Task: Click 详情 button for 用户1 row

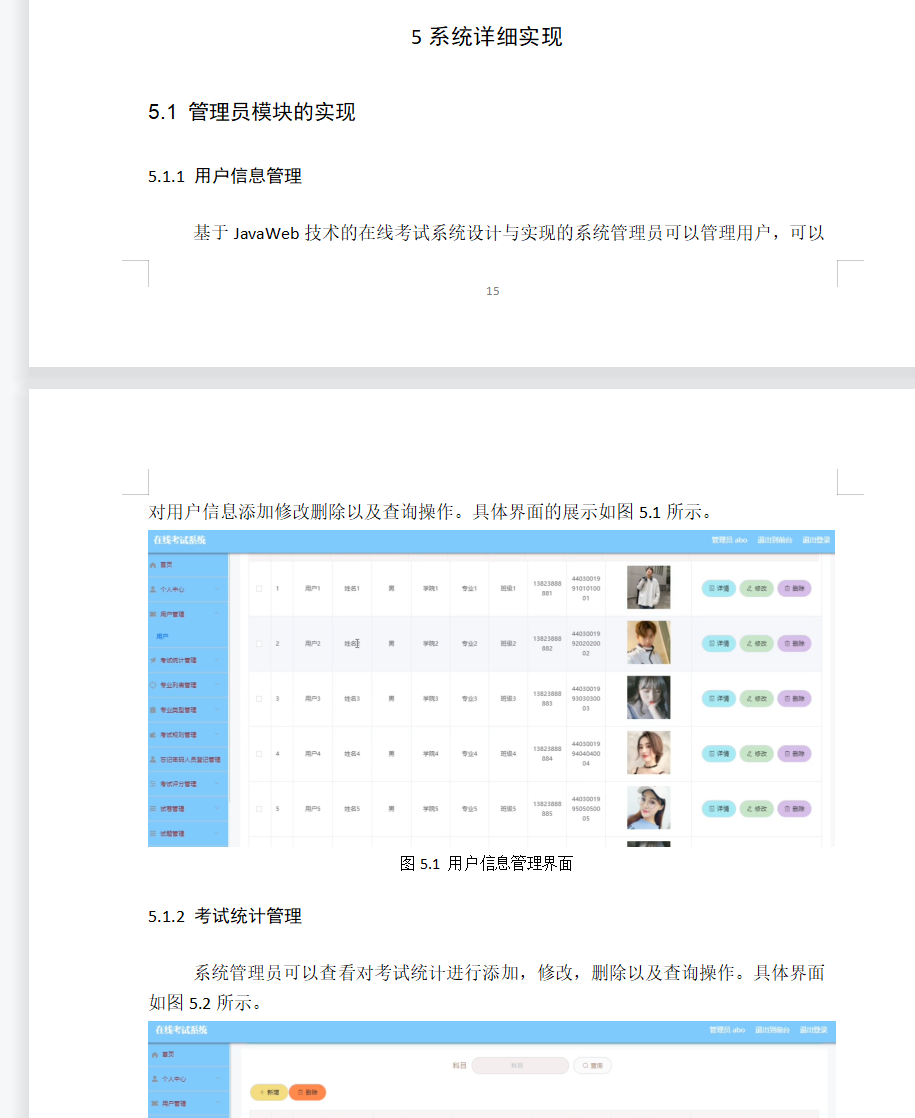Action: 718,588
